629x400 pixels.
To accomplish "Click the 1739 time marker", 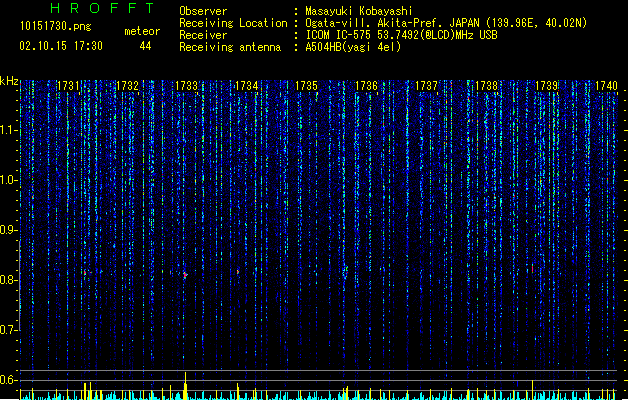I will pyautogui.click(x=546, y=86).
